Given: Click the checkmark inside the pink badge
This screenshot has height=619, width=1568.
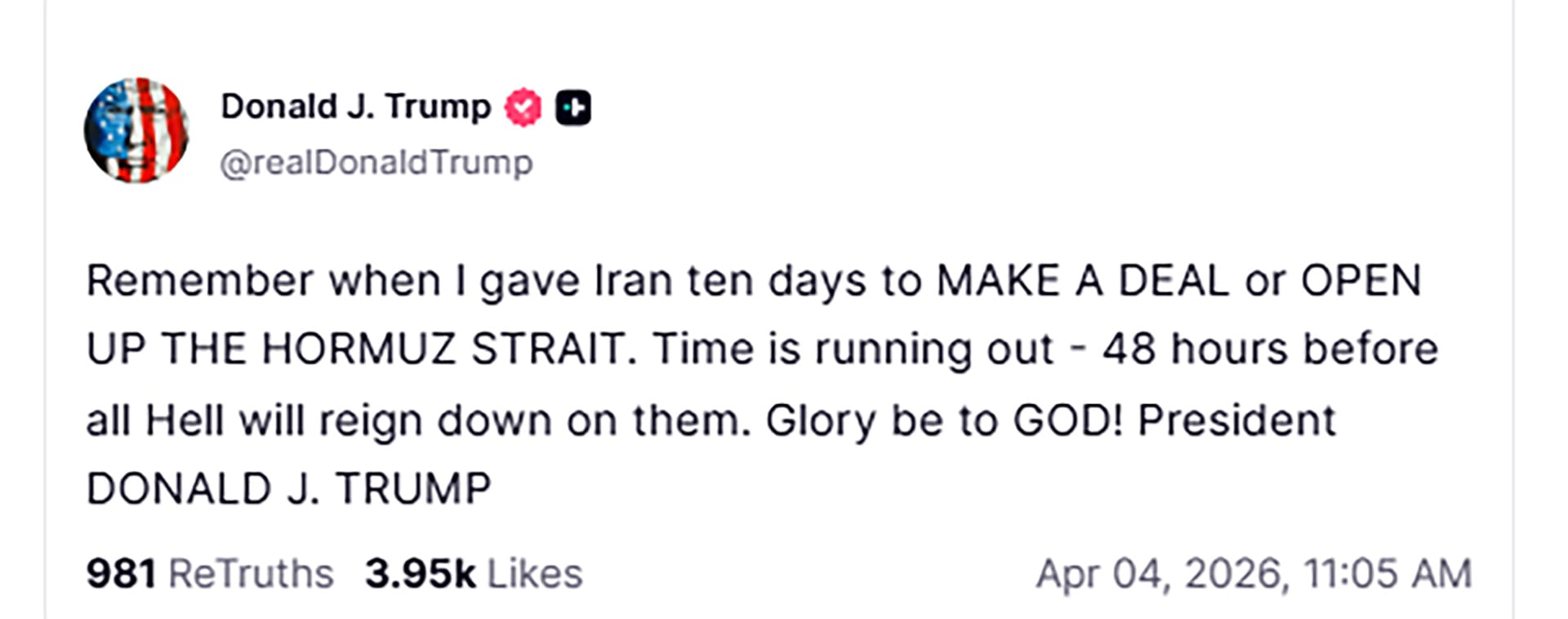Looking at the screenshot, I should click(523, 105).
